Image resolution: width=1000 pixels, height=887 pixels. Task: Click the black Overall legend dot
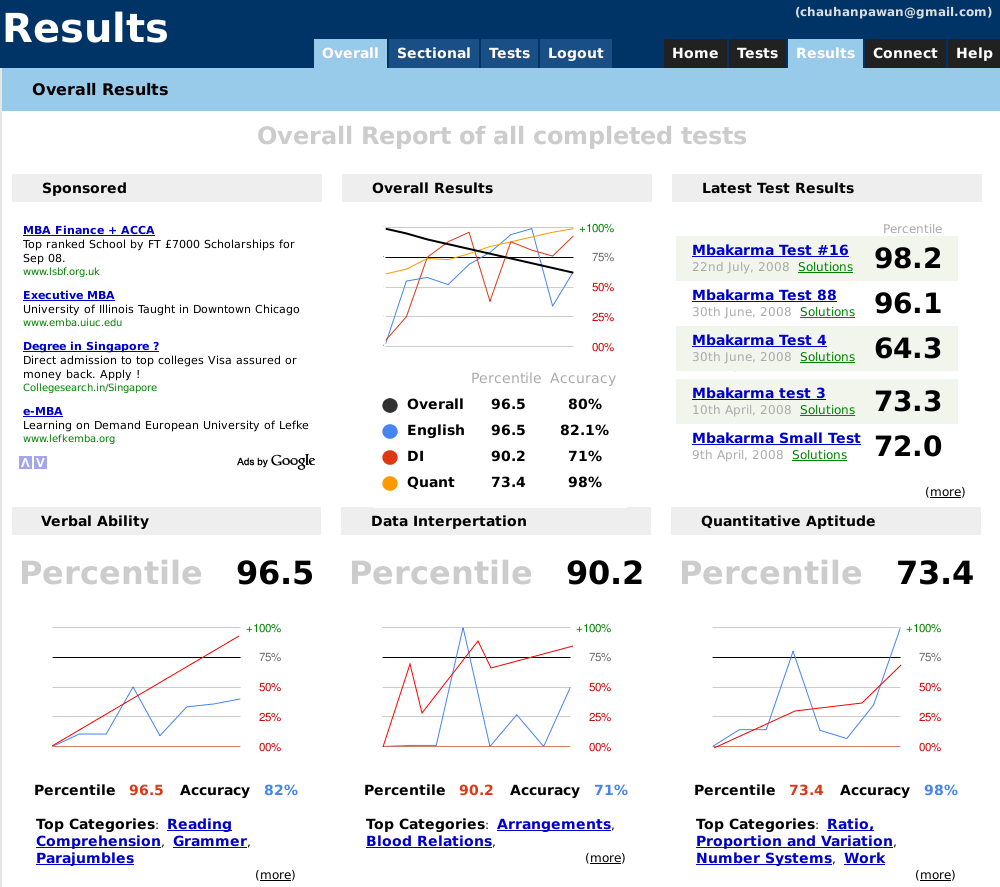(x=390, y=405)
